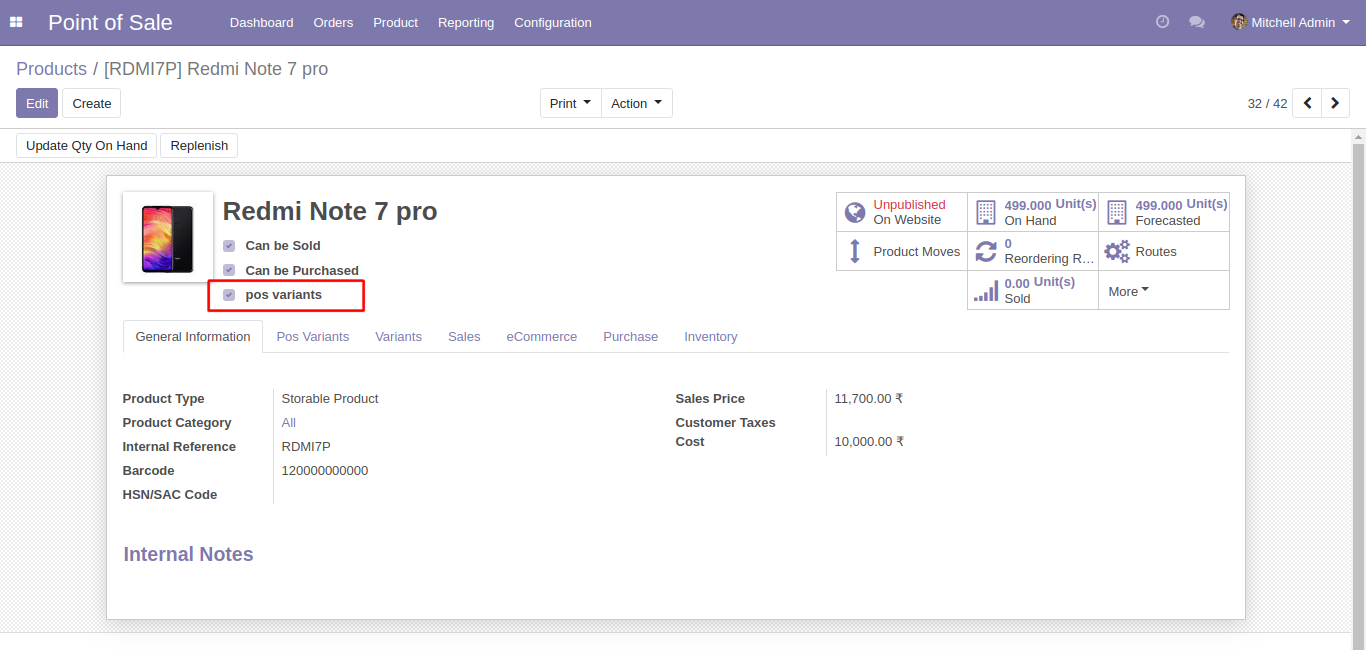Go to previous product record arrow
This screenshot has height=650, width=1366.
(x=1307, y=103)
